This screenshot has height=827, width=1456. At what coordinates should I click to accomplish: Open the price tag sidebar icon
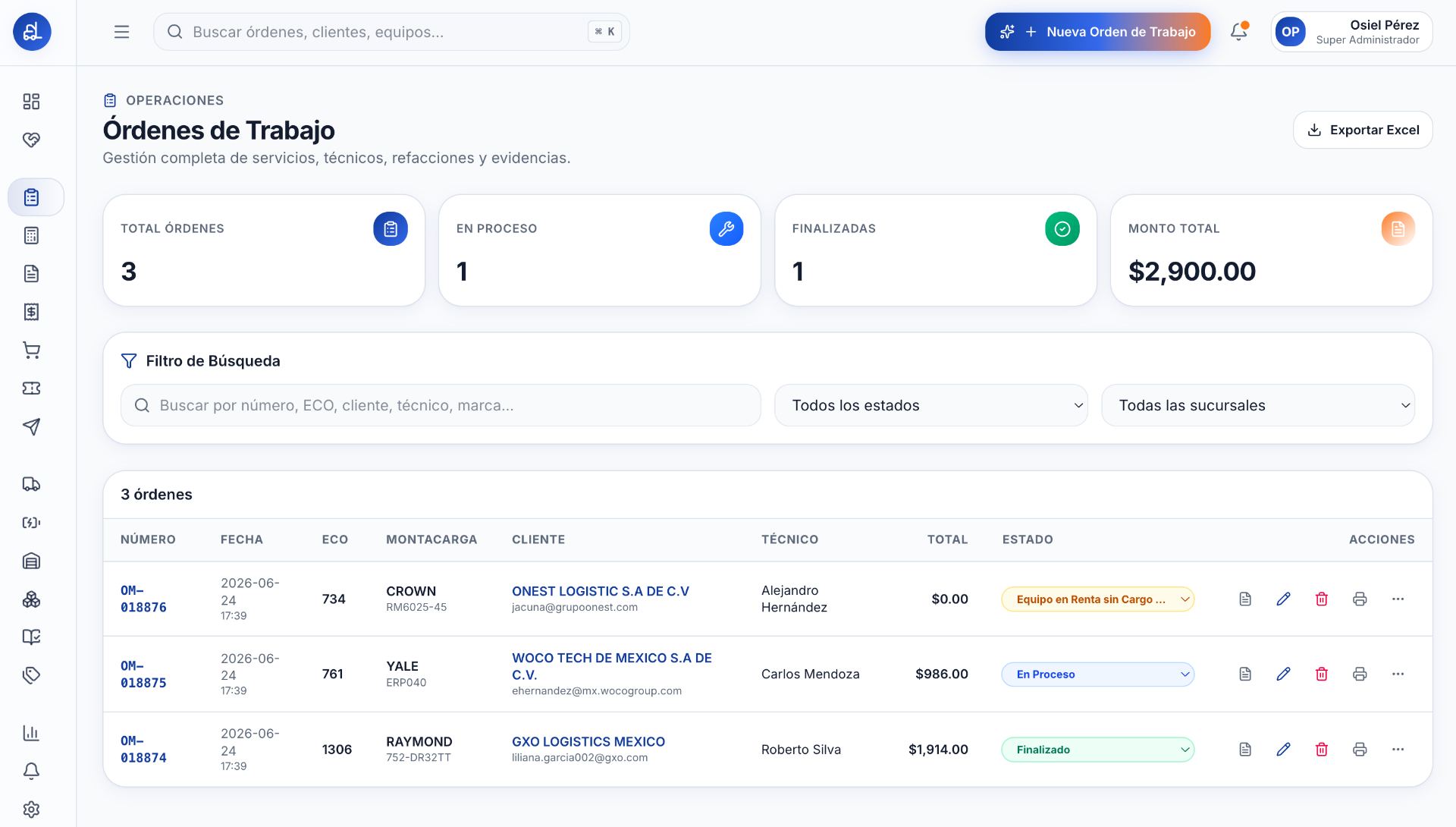pos(31,675)
